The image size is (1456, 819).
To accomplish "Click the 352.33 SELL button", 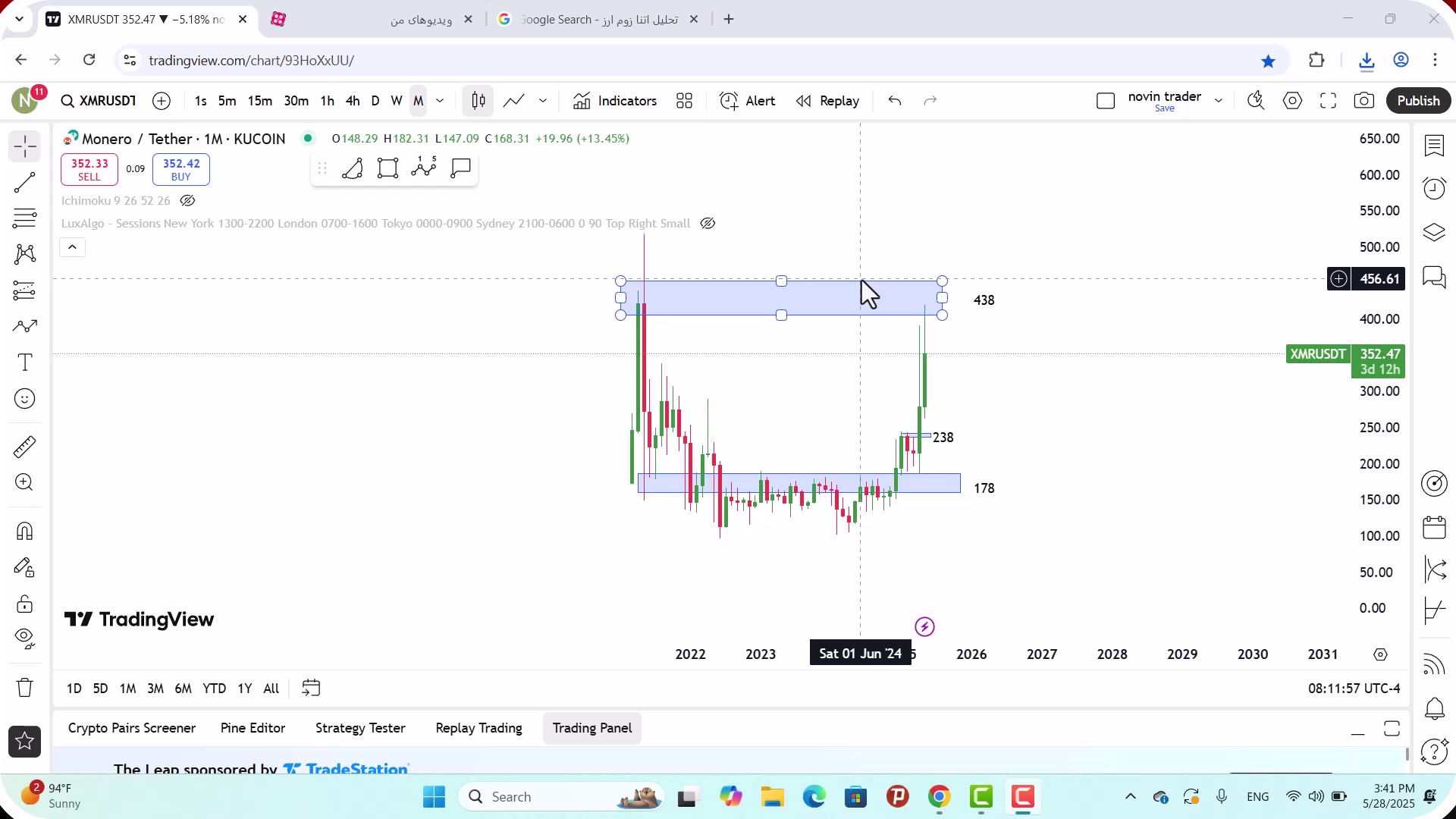I will tap(89, 170).
